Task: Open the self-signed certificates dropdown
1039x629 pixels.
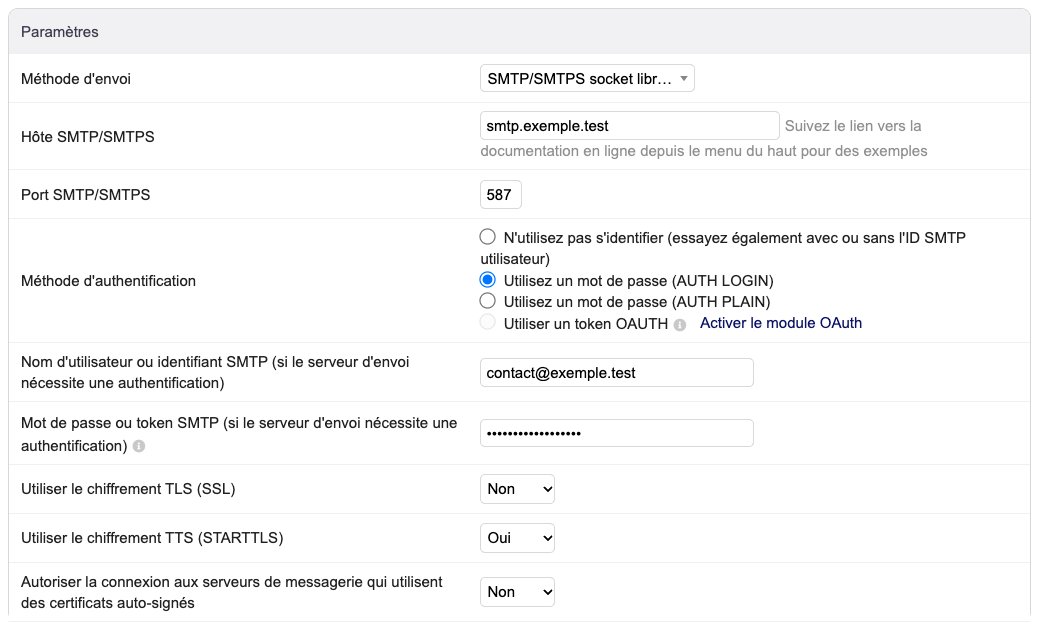Action: pyautogui.click(x=517, y=592)
